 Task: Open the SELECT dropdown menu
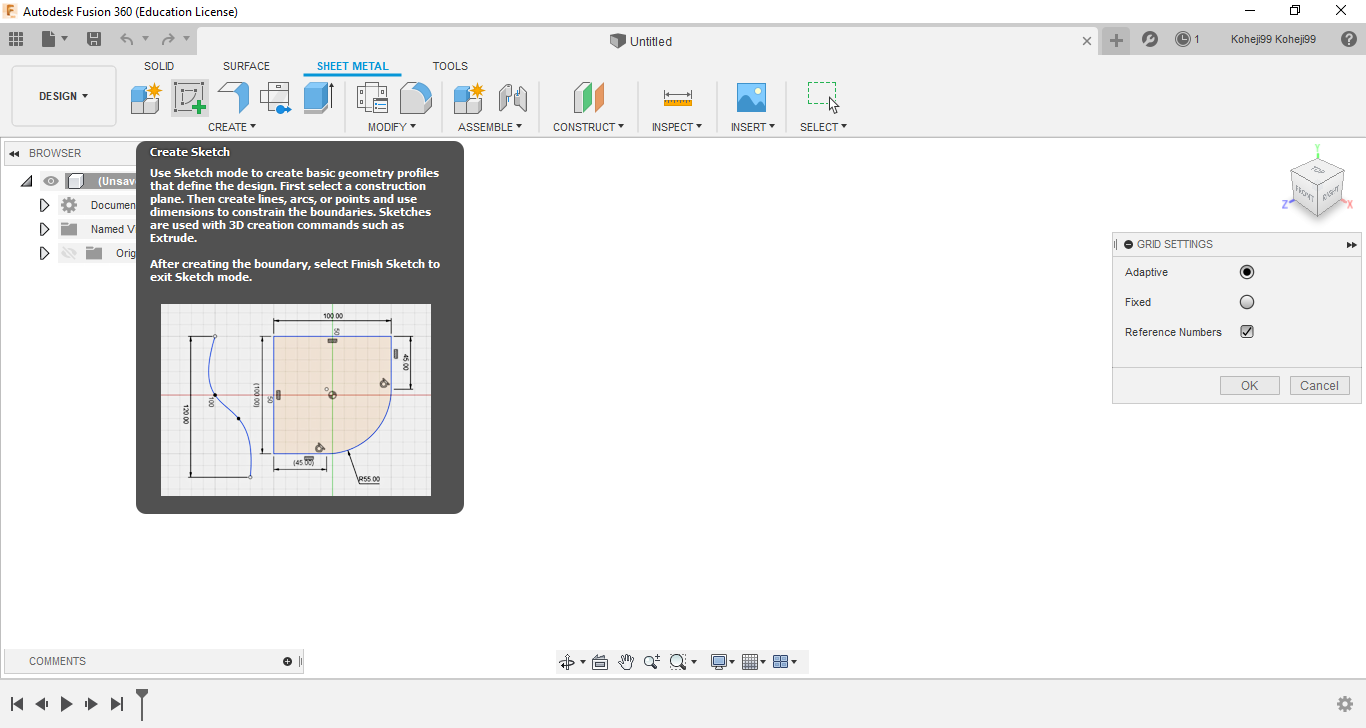824,127
